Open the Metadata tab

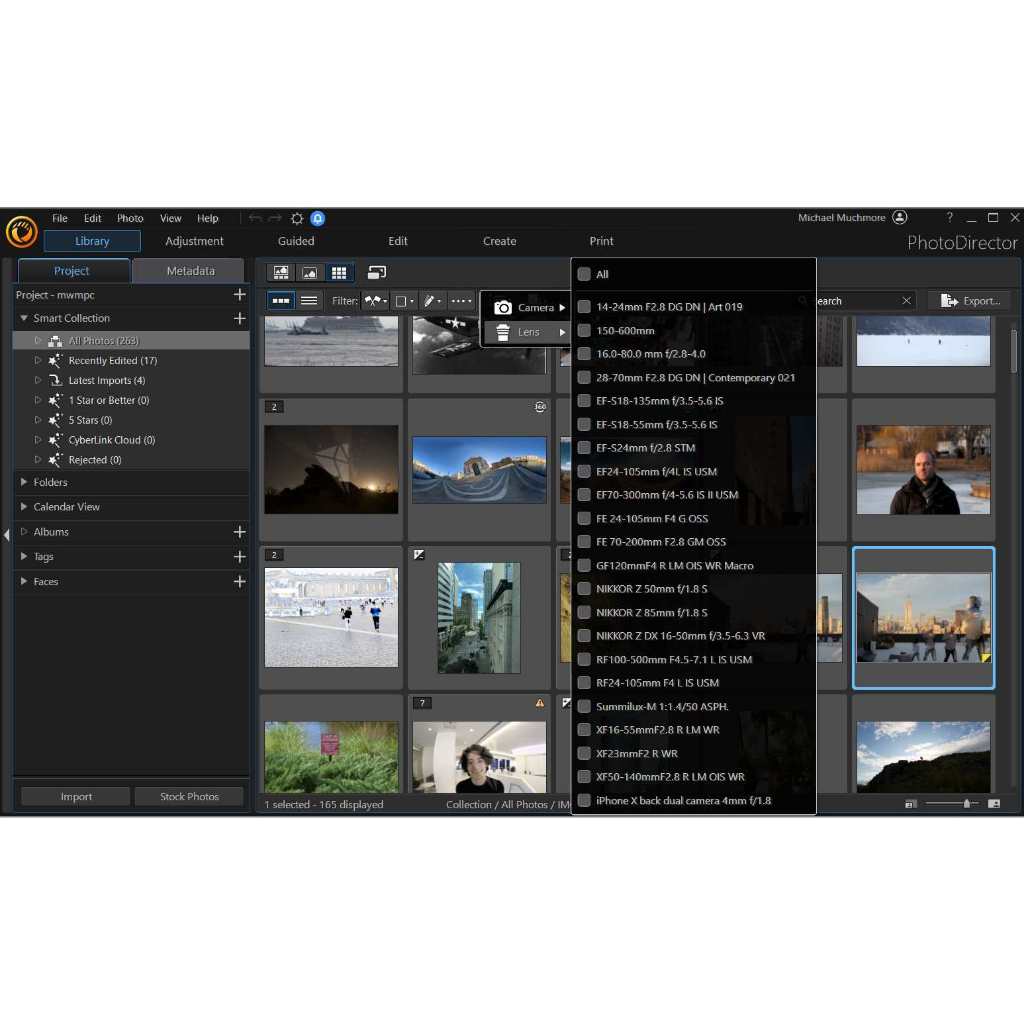[190, 271]
